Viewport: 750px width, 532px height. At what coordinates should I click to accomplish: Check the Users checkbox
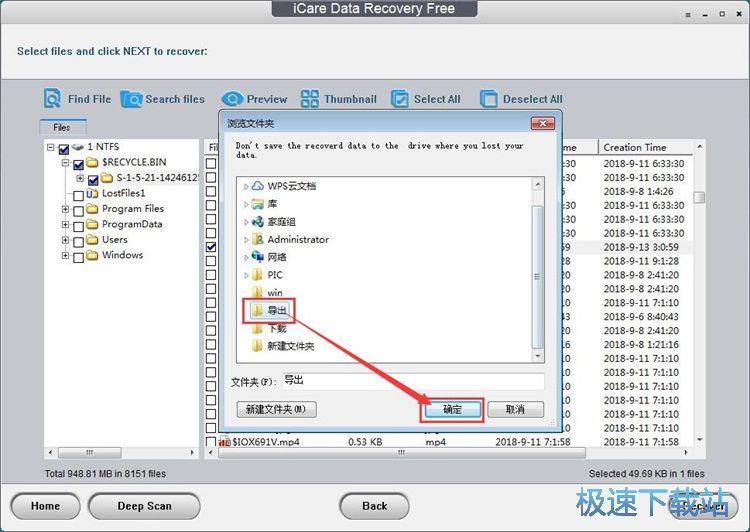(x=78, y=241)
